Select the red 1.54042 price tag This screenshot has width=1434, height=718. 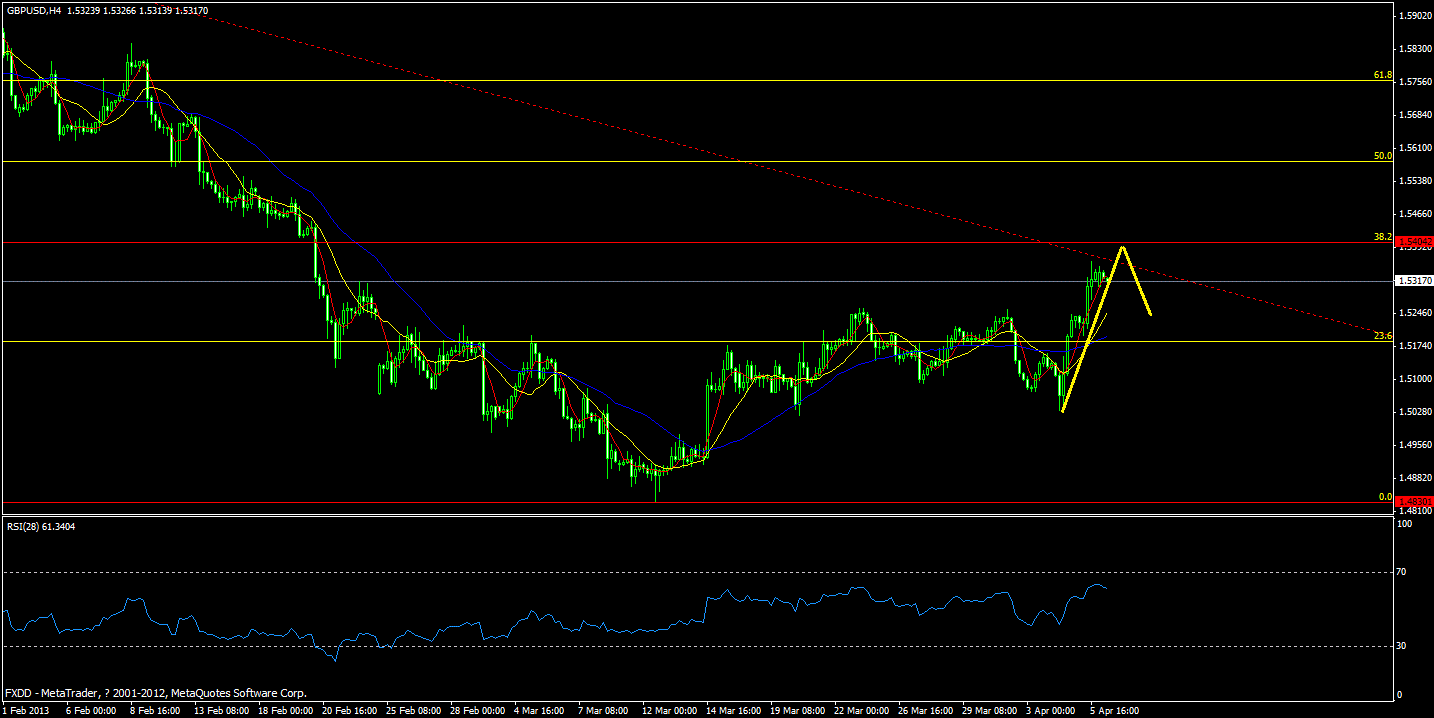[x=1415, y=241]
